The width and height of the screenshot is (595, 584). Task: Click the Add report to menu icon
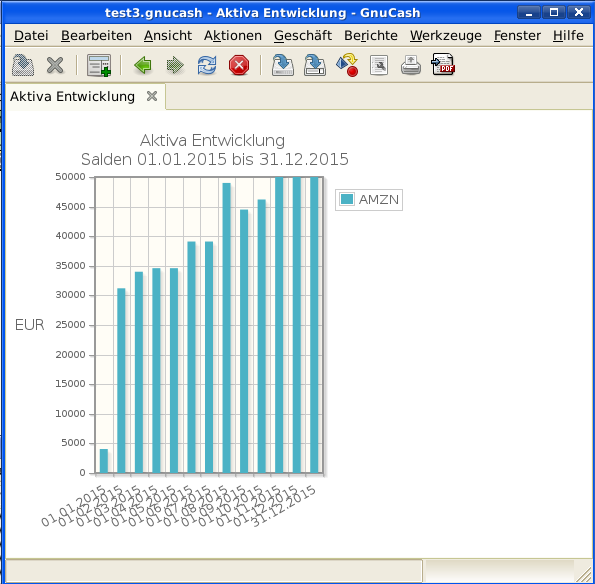tap(99, 65)
